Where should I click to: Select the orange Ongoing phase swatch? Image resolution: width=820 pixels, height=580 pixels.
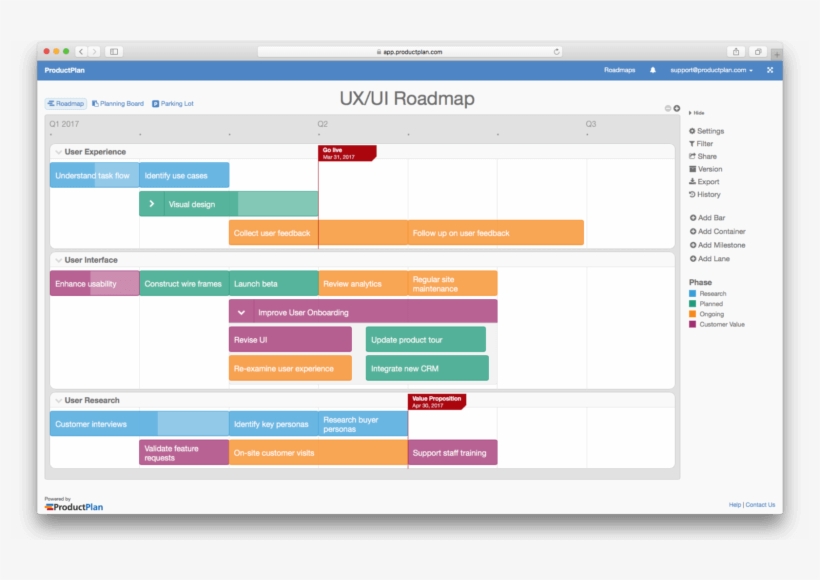pyautogui.click(x=692, y=311)
